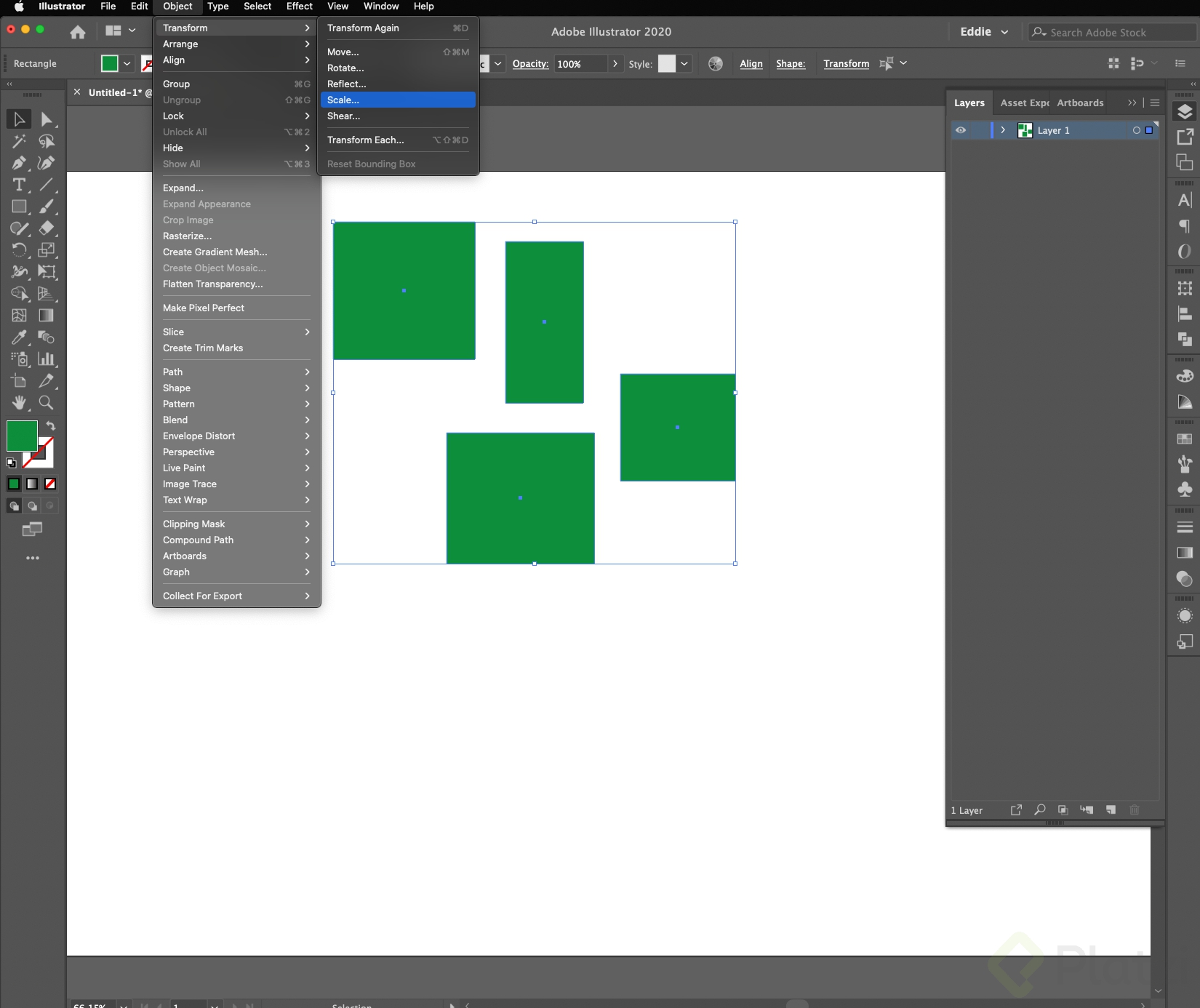The width and height of the screenshot is (1200, 1008).
Task: Select the Rotate tool
Action: (19, 250)
